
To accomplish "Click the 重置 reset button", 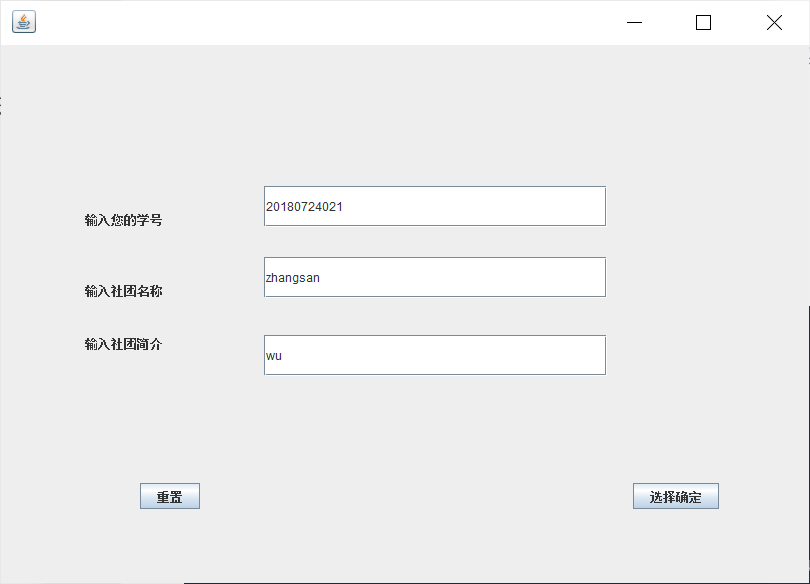I will (x=169, y=496).
